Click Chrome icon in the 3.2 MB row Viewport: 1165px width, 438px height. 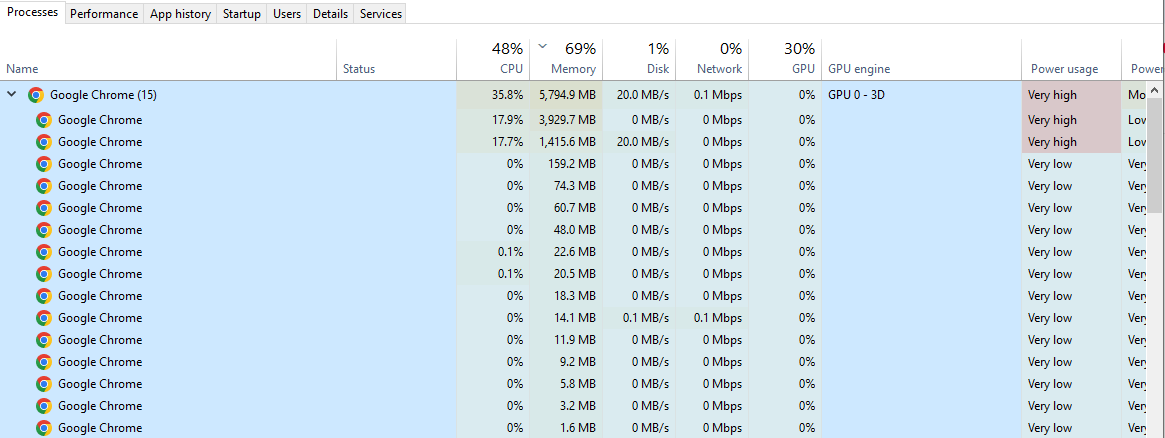coord(44,405)
